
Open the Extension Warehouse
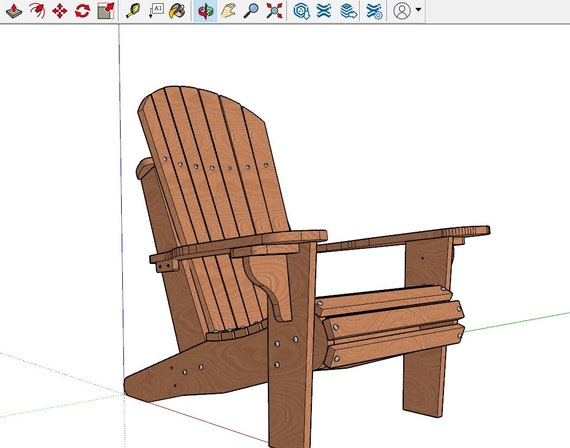point(324,11)
